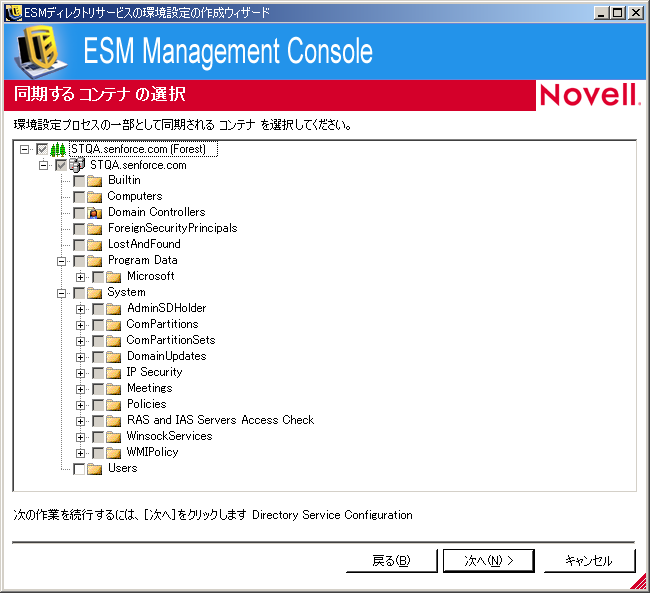The width and height of the screenshot is (650, 593).
Task: Click the AdminSDHolder folder icon
Action: [114, 309]
